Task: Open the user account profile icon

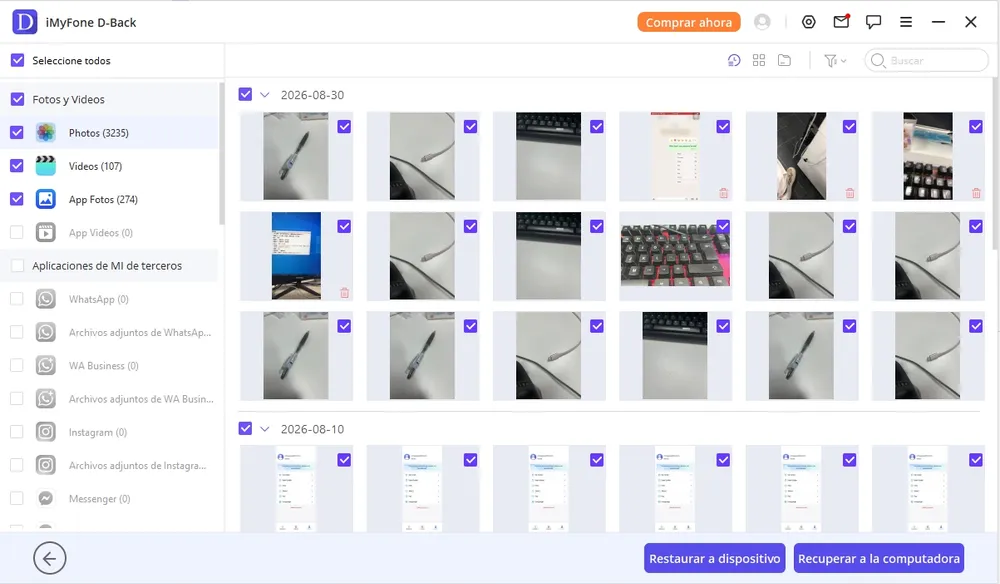Action: 761,22
